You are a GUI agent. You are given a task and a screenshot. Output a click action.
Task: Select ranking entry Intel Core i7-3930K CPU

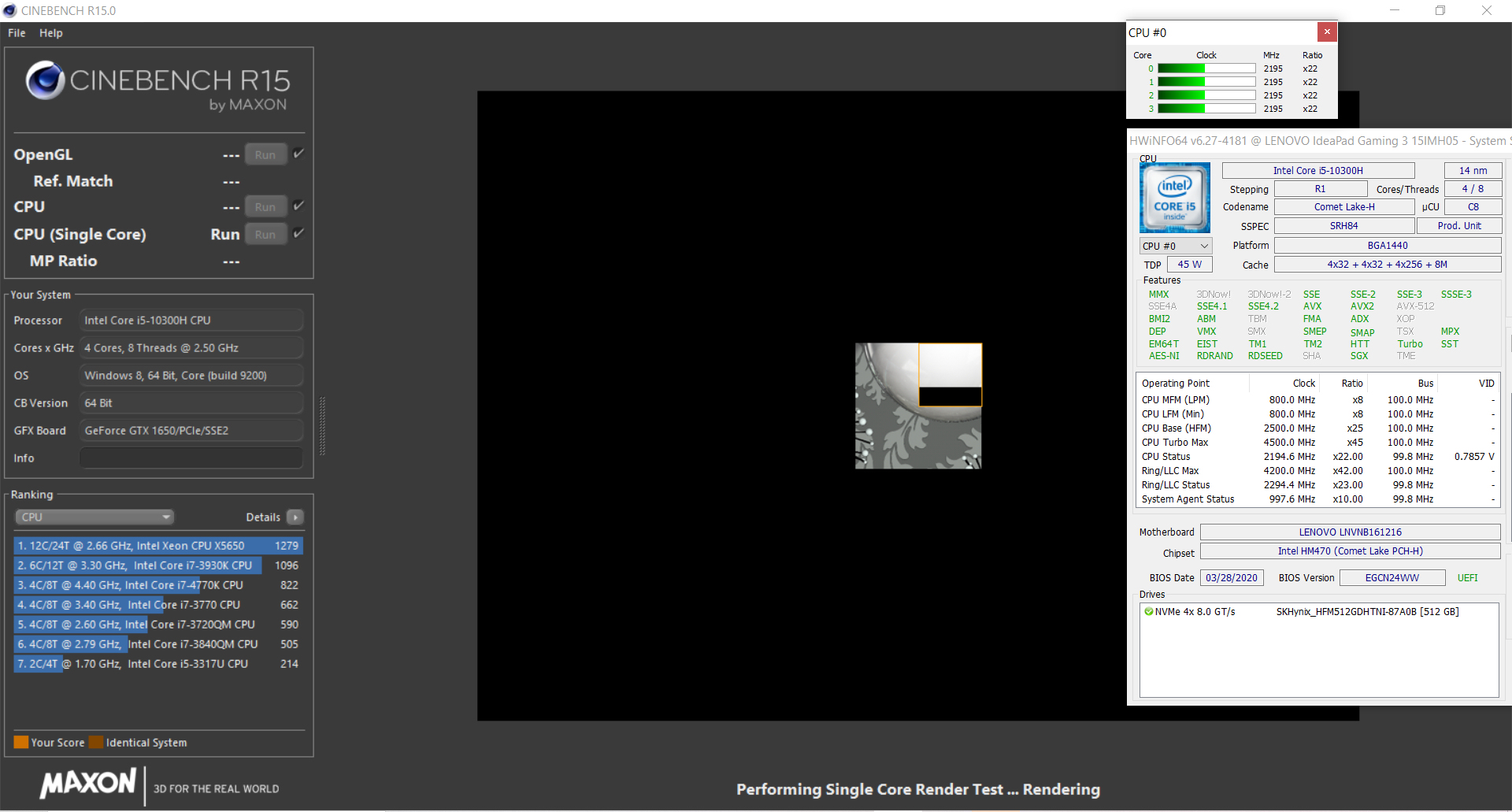pyautogui.click(x=158, y=565)
